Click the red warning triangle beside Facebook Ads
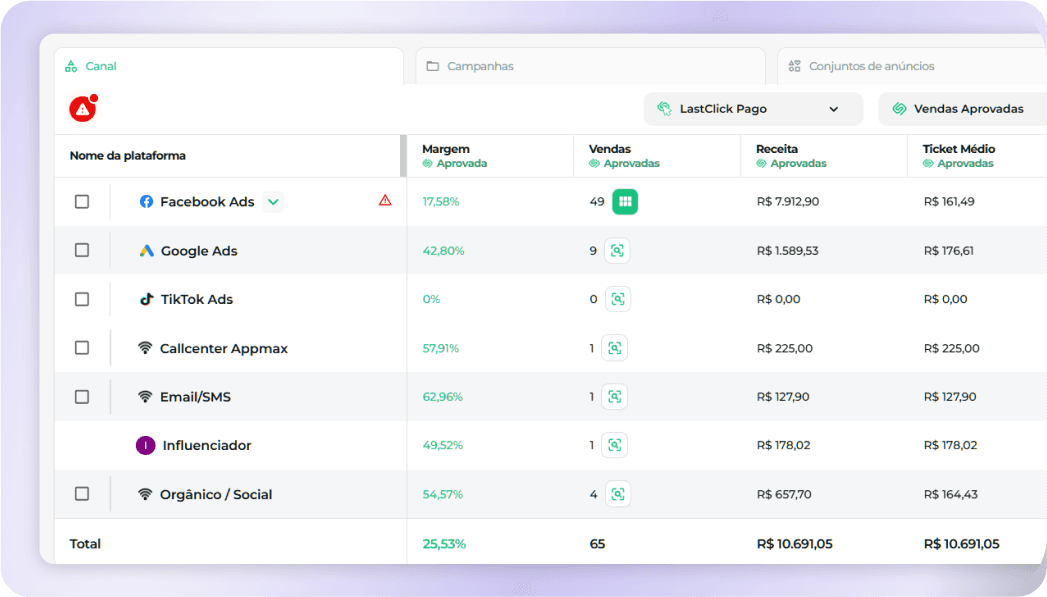 [x=385, y=201]
